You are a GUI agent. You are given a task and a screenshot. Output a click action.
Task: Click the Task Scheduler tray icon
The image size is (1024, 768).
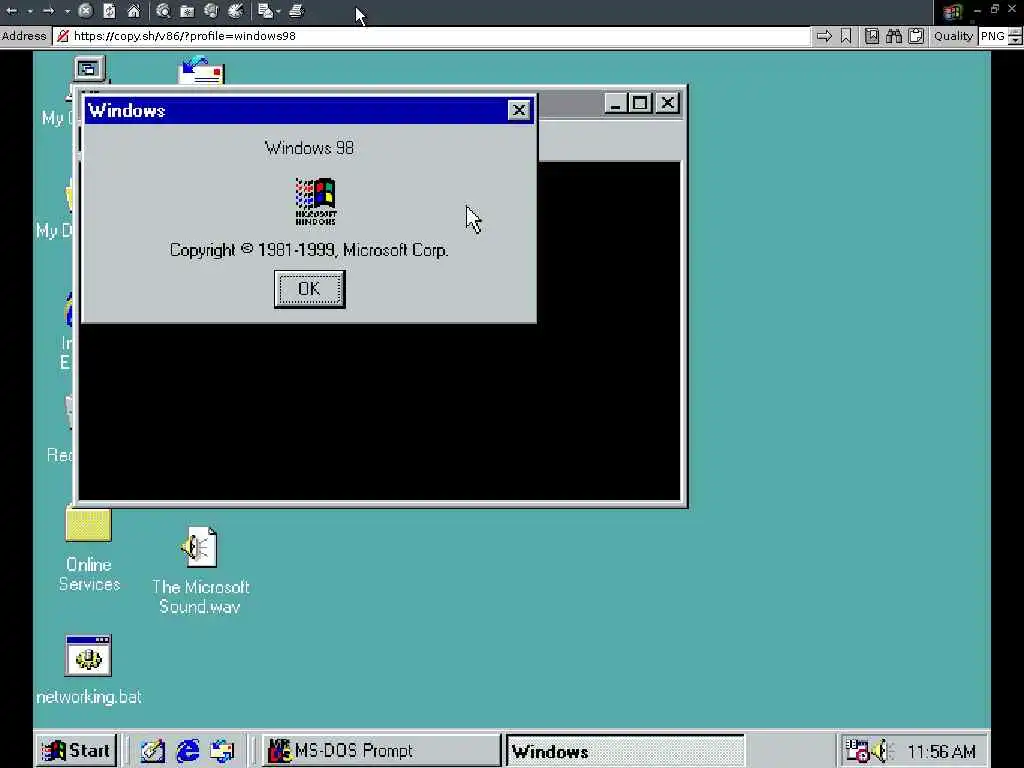click(x=857, y=751)
